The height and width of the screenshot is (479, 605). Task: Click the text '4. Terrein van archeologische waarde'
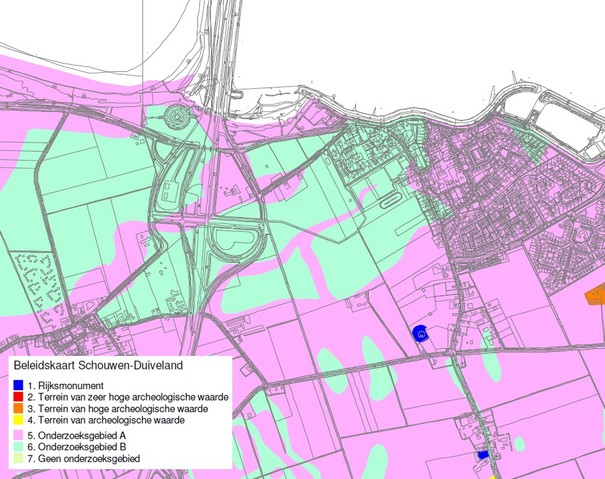tap(106, 420)
